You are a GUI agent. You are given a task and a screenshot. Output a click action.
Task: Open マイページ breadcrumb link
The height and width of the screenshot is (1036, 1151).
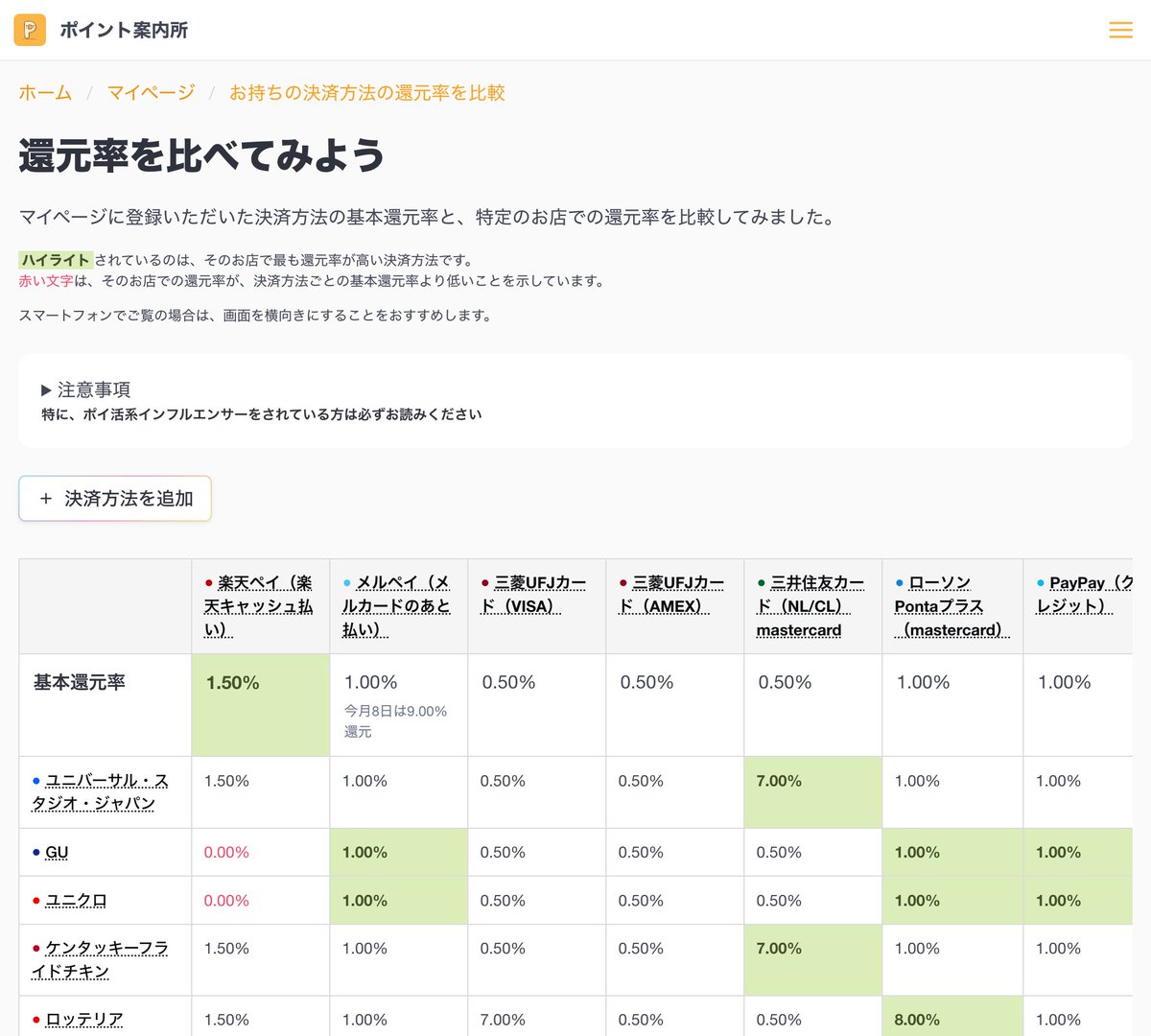coord(151,93)
